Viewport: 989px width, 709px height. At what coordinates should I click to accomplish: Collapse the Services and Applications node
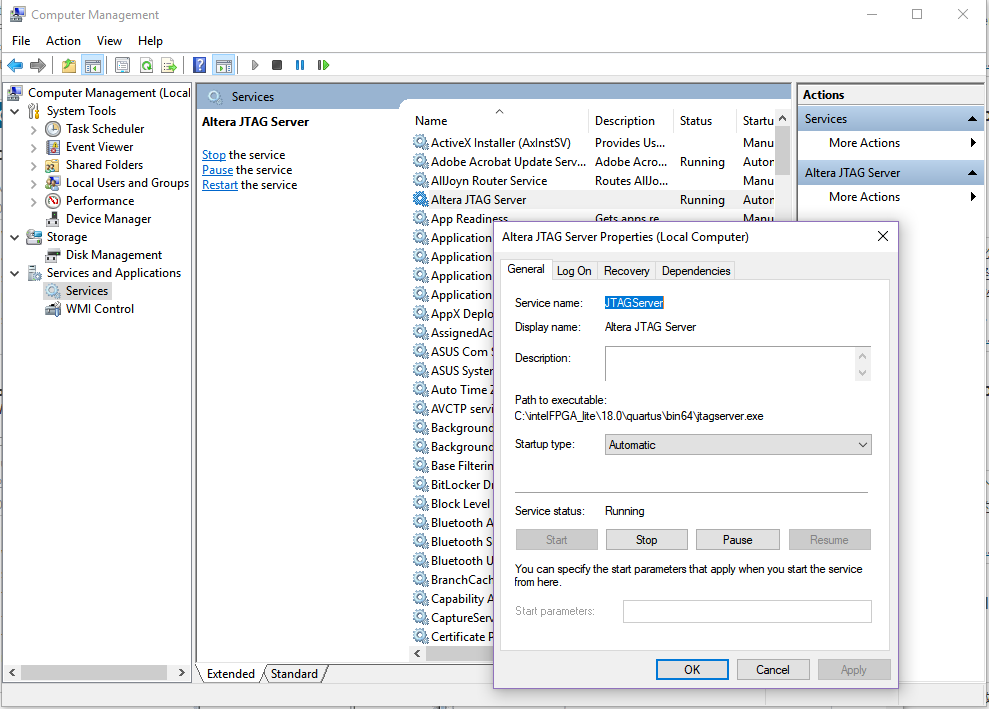pyautogui.click(x=15, y=274)
